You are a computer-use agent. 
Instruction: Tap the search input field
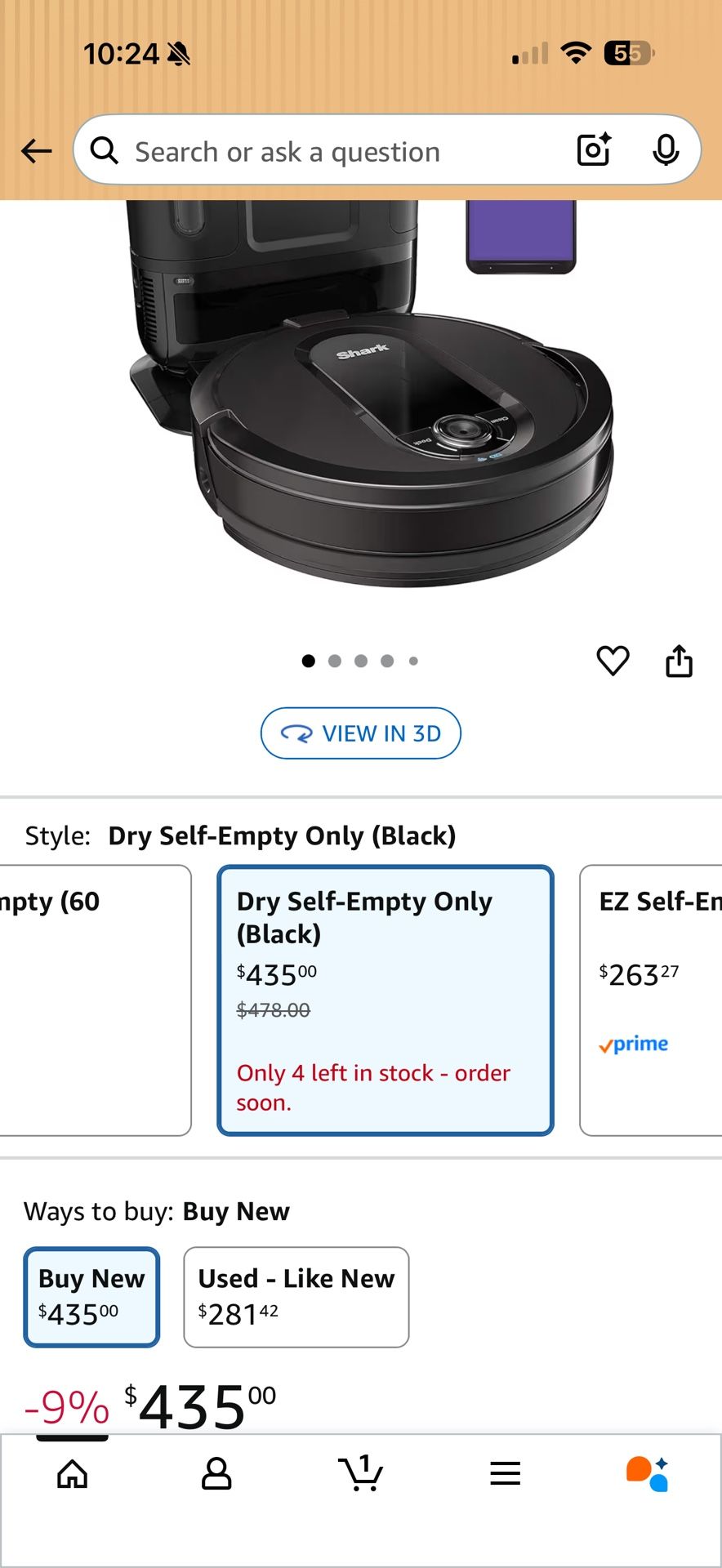coord(343,151)
